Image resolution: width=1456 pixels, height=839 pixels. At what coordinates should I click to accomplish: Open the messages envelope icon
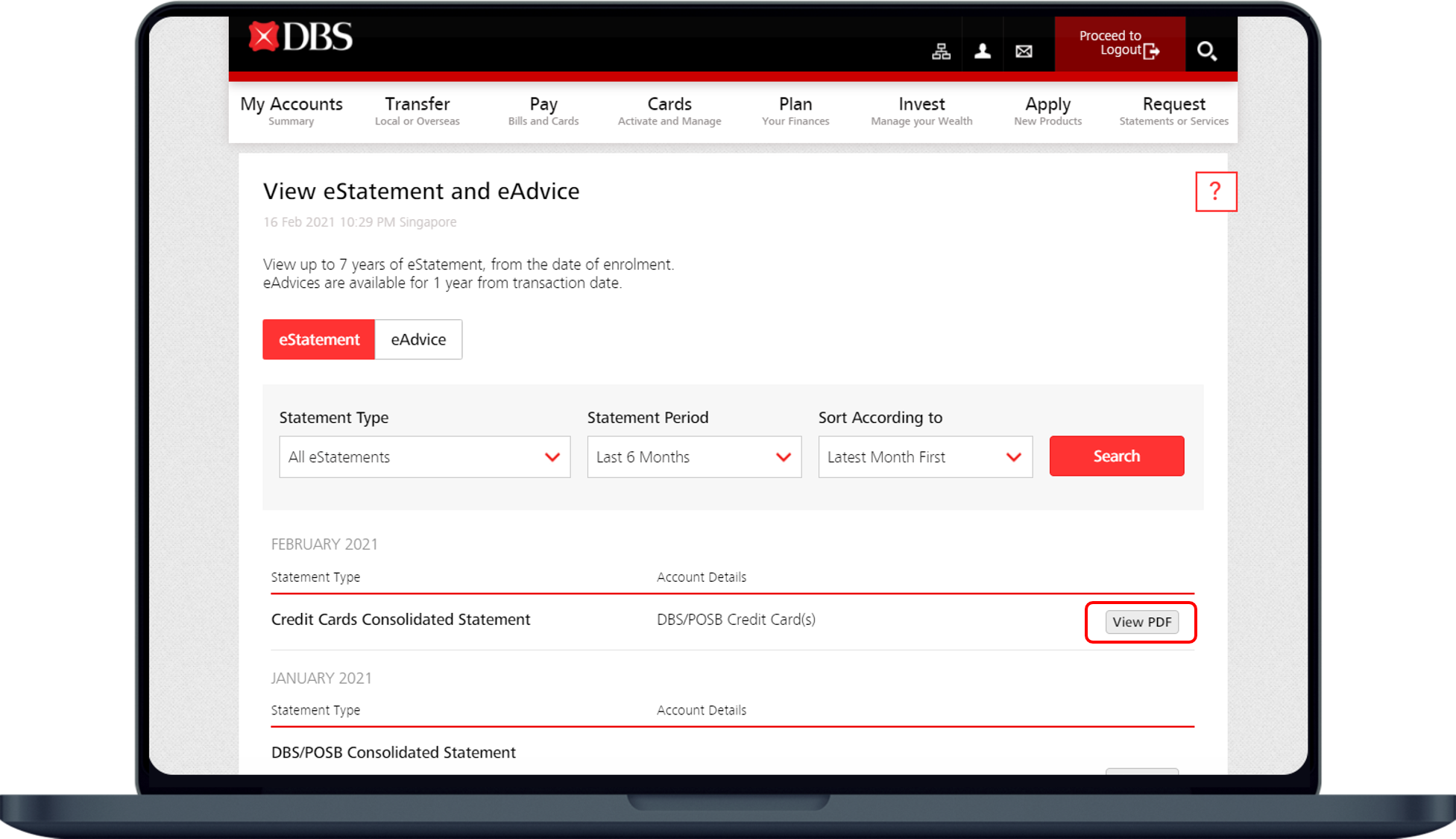pyautogui.click(x=1024, y=51)
